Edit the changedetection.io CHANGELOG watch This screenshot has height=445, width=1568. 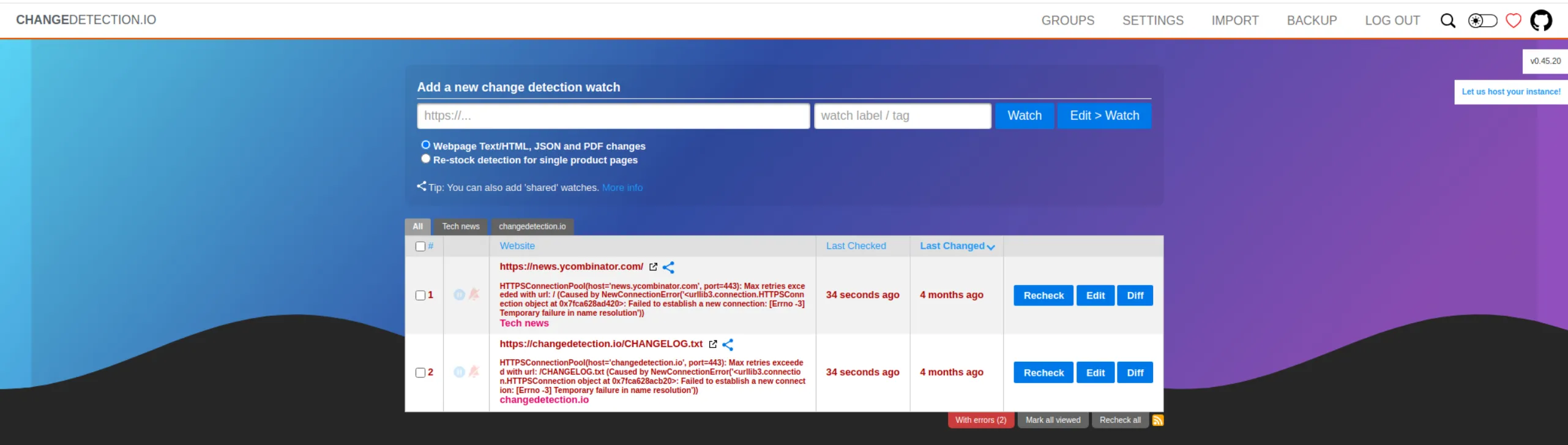(x=1095, y=372)
